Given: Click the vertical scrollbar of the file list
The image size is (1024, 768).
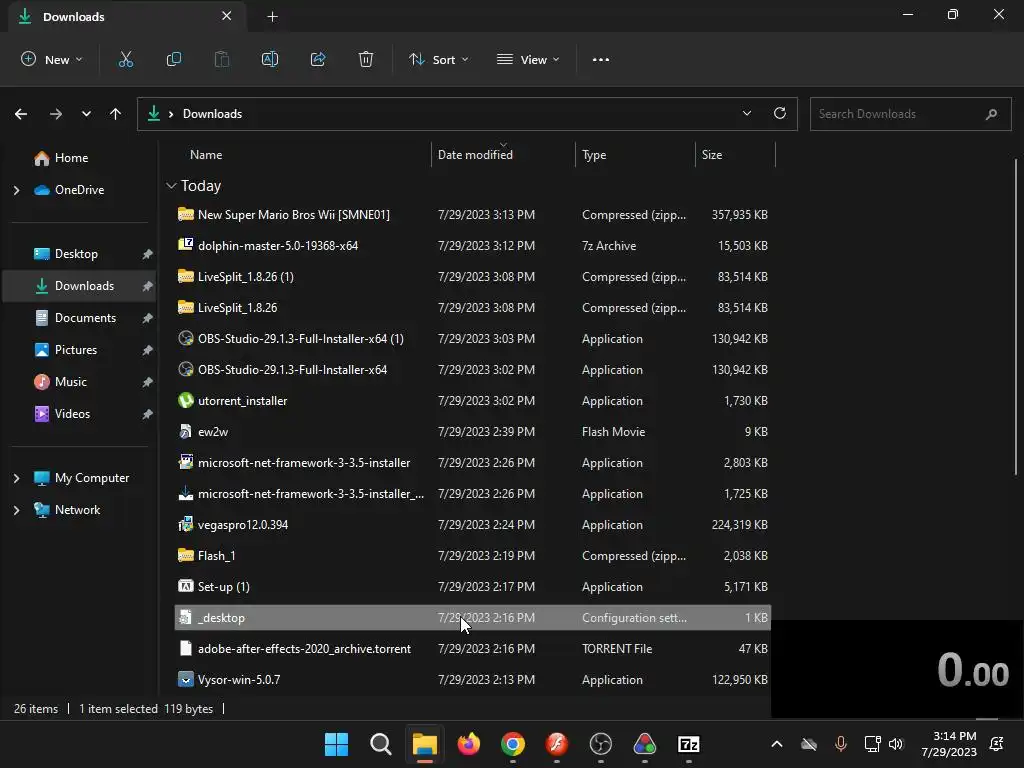Looking at the screenshot, I should 1016,317.
